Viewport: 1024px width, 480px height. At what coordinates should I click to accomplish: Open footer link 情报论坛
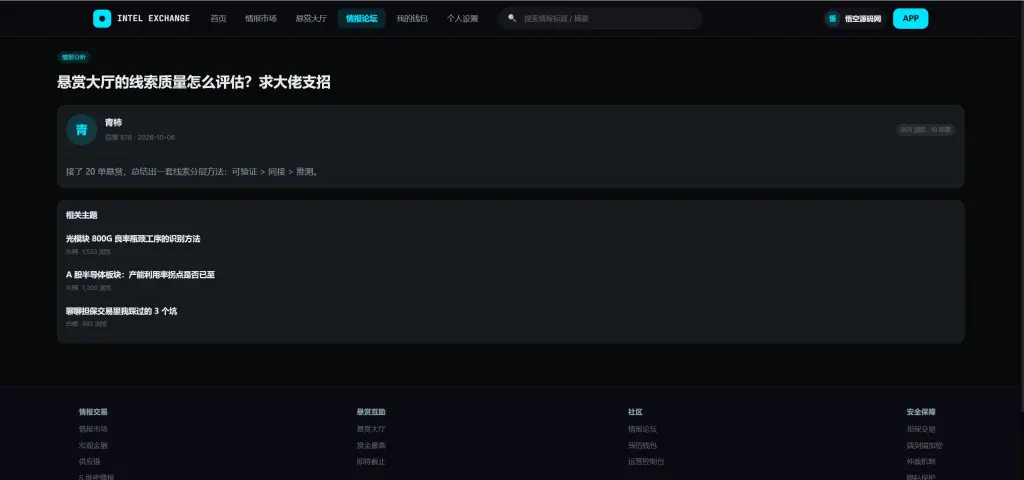[643, 429]
